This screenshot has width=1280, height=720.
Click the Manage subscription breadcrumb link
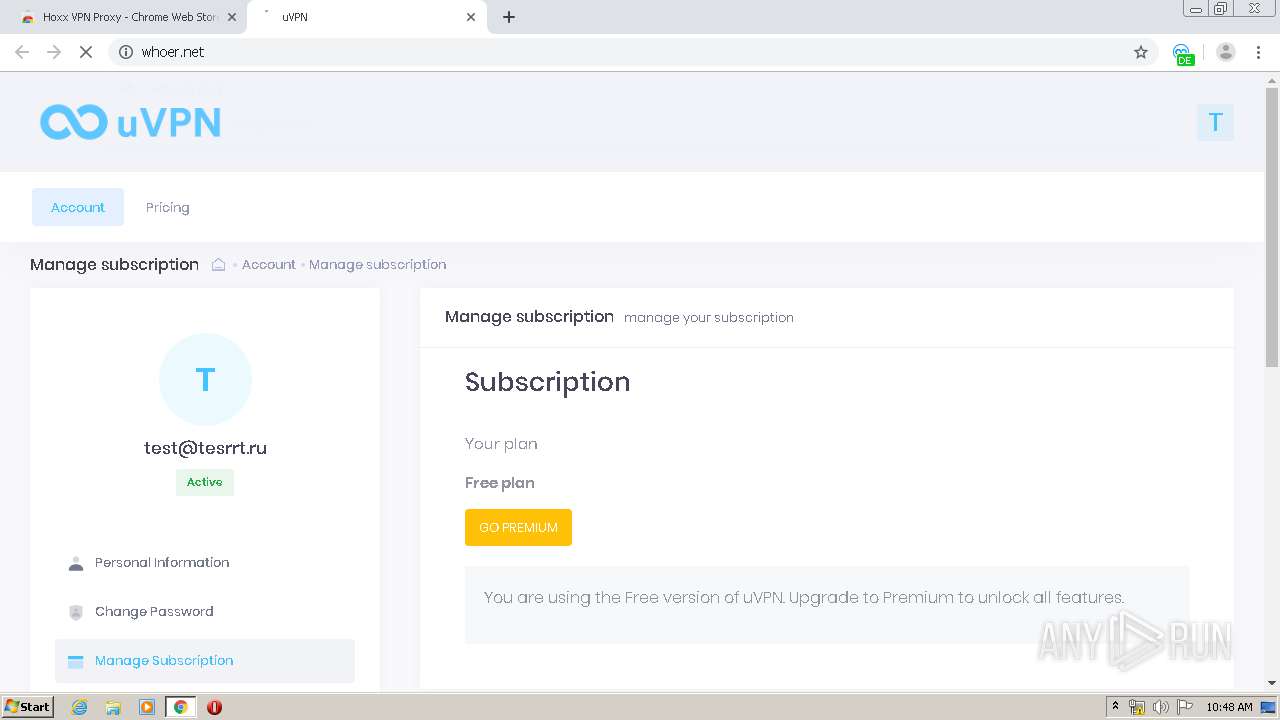tap(377, 264)
